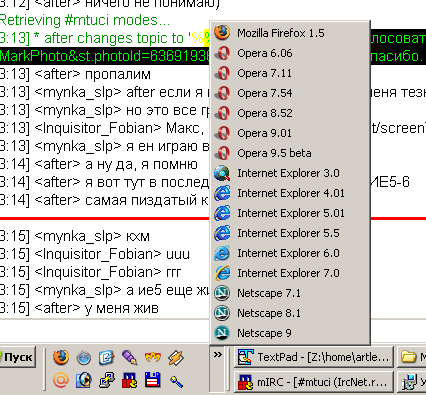Click the highlighted 'MarkPhoto&st.photoId' topic line

pyautogui.click(x=105, y=56)
